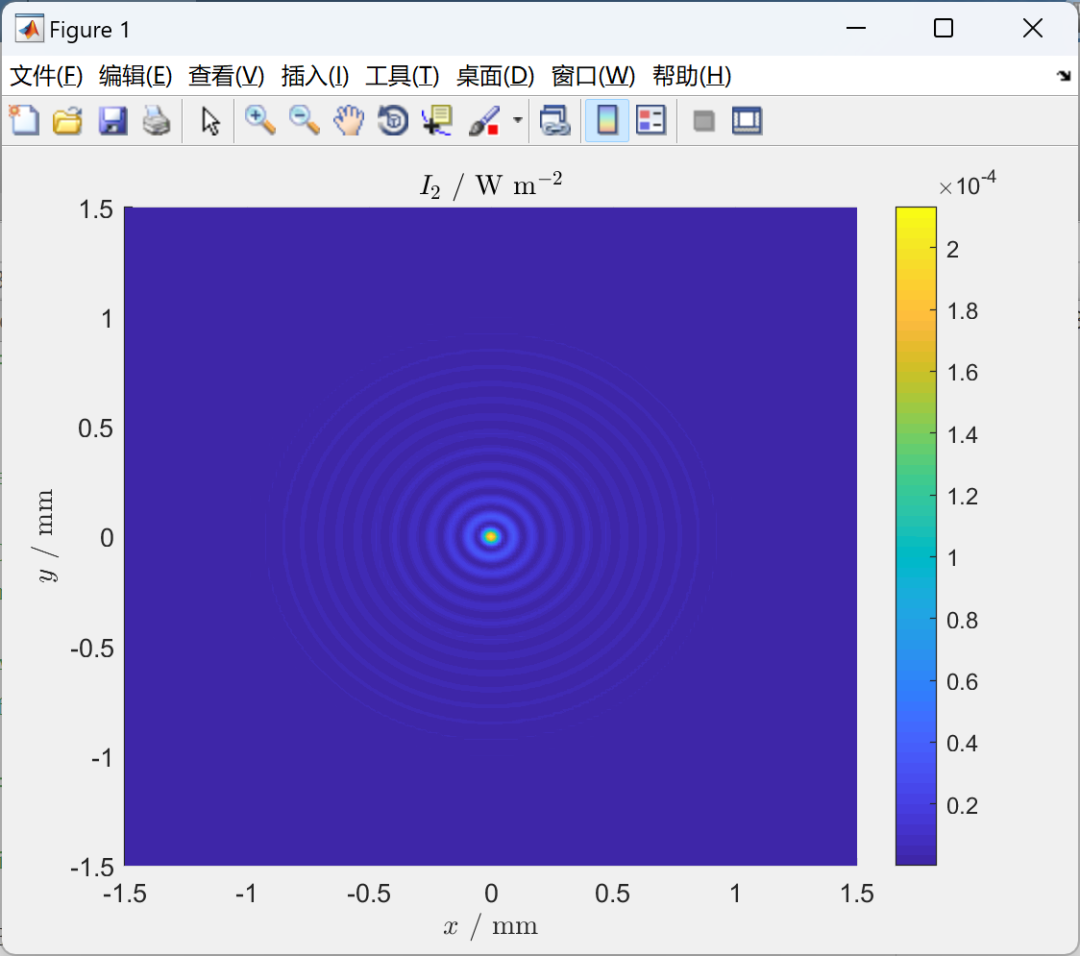Screen dimensions: 1080x956
Task: Open file with the folder icon
Action: click(68, 121)
